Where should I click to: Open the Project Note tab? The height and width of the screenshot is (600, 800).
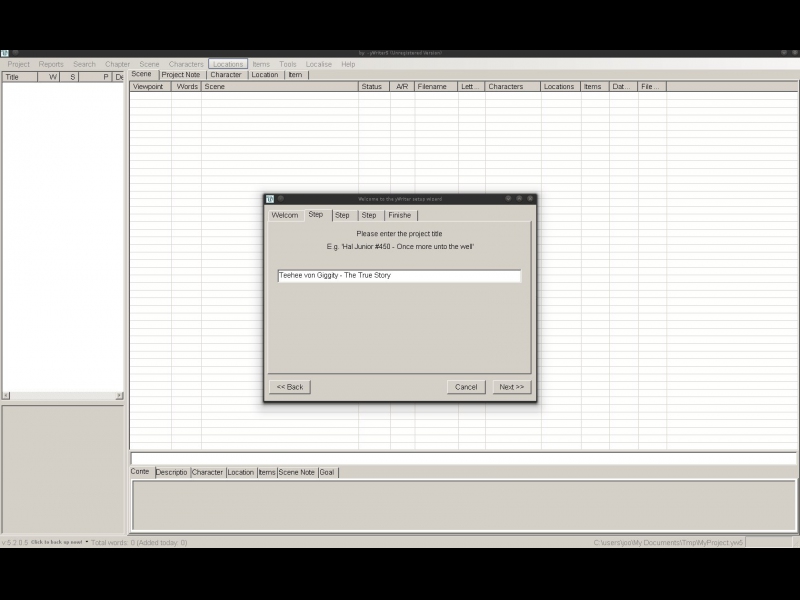tap(181, 75)
